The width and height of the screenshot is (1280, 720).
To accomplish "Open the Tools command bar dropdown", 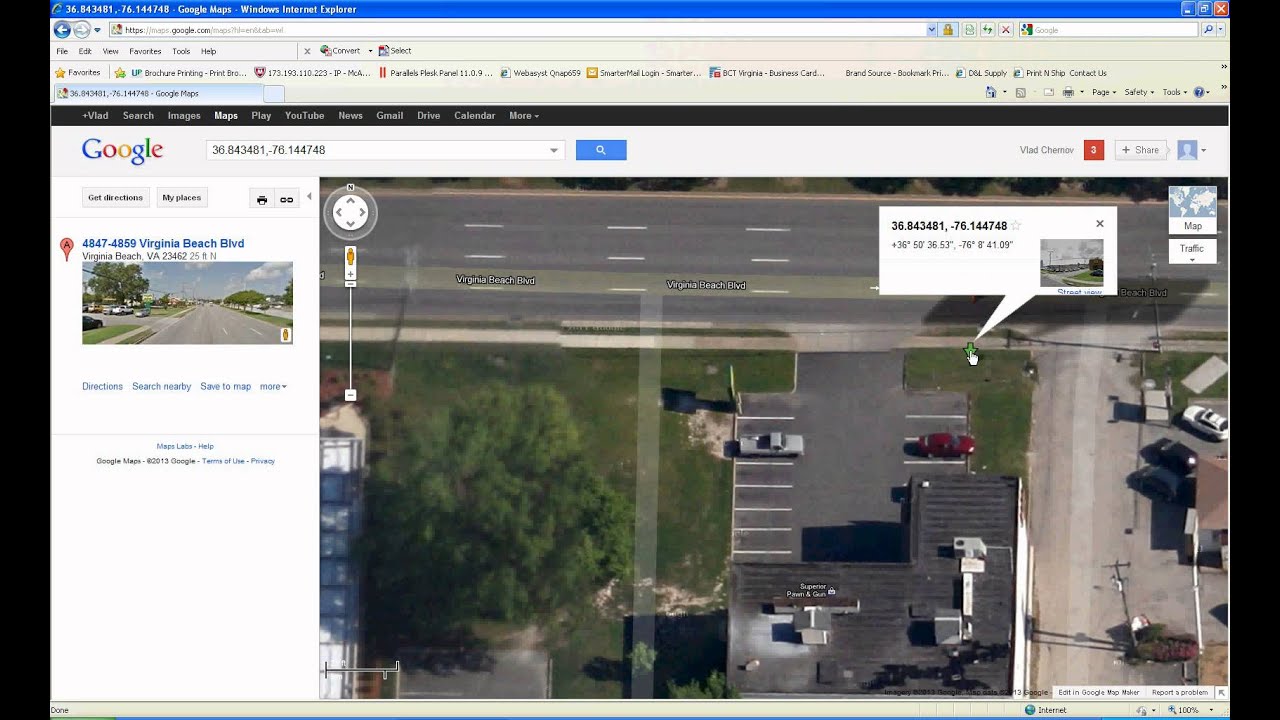I will click(x=1174, y=92).
